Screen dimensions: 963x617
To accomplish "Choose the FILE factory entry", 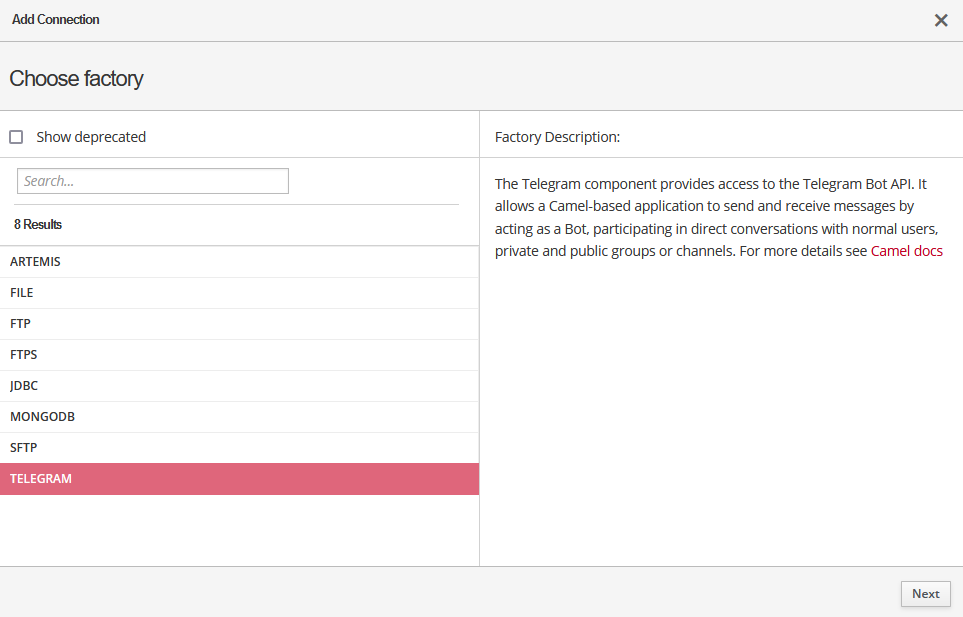I will pyautogui.click(x=239, y=293).
